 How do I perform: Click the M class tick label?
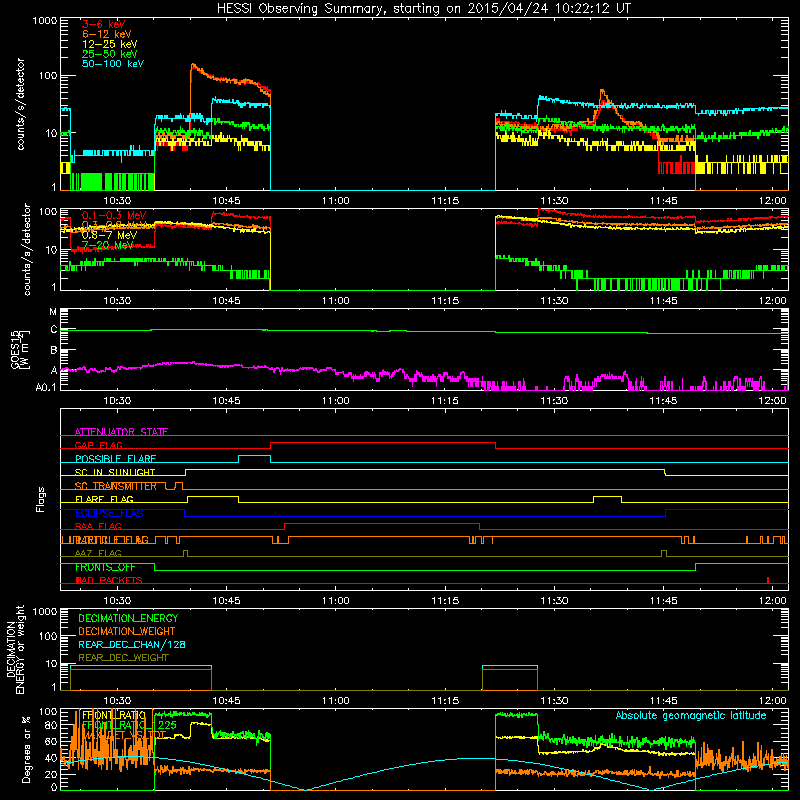[x=53, y=312]
